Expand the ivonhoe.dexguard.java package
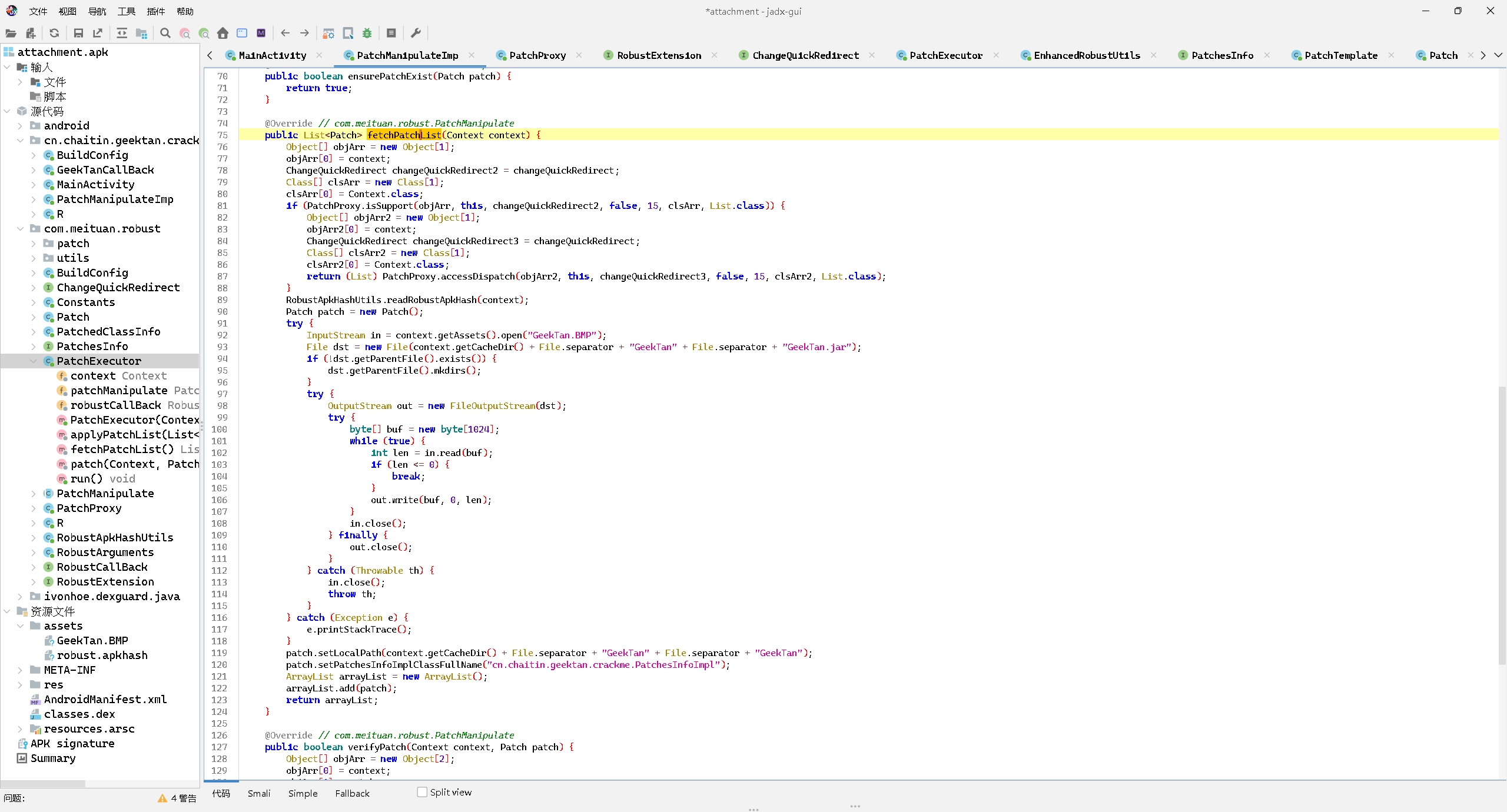This screenshot has height=812, width=1507. pos(20,597)
